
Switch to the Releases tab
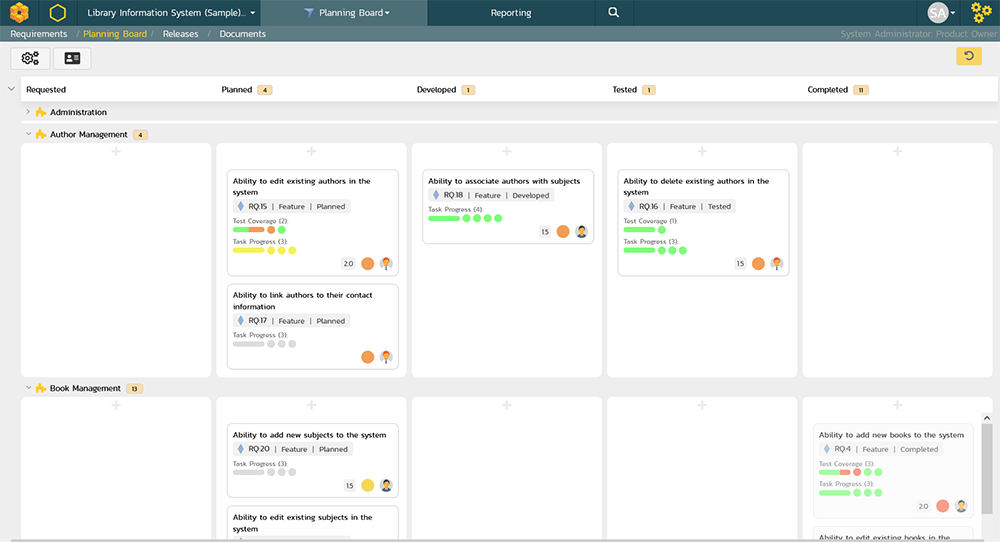coord(181,34)
